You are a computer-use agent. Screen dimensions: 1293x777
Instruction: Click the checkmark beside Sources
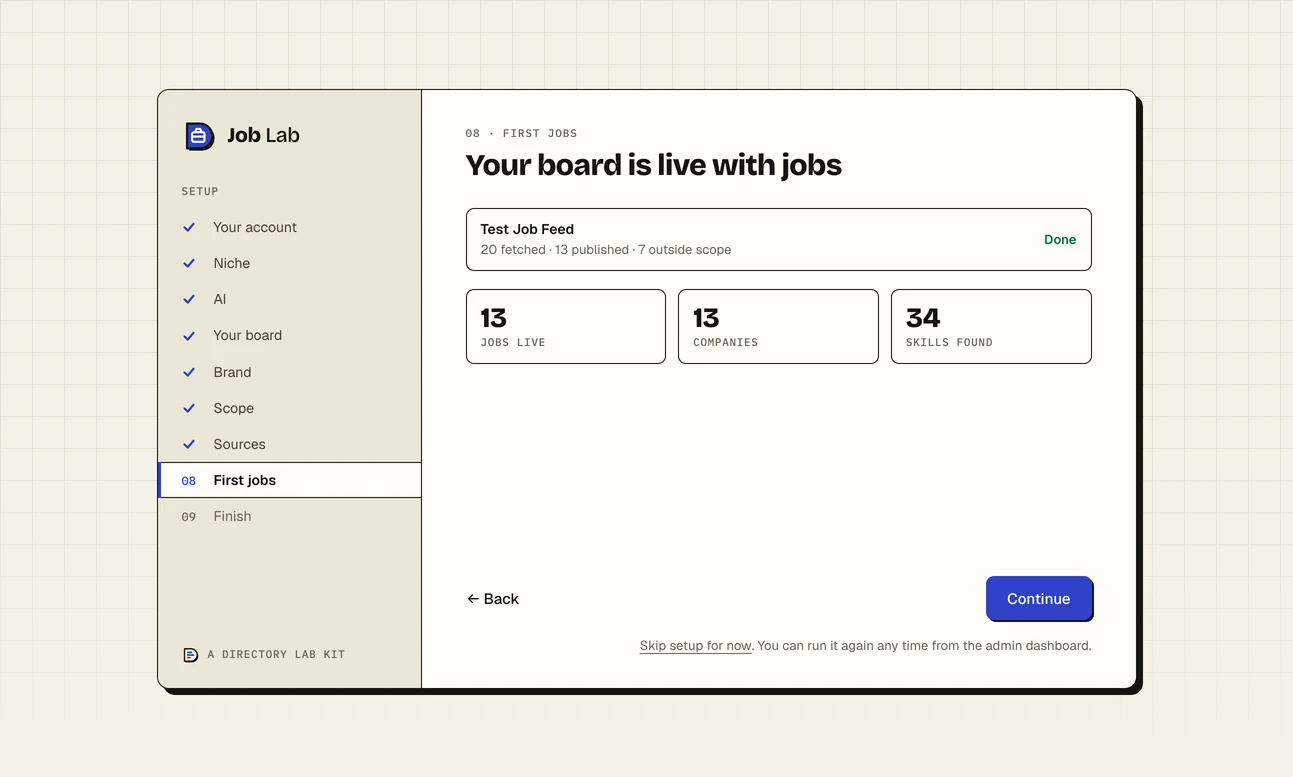(x=189, y=444)
